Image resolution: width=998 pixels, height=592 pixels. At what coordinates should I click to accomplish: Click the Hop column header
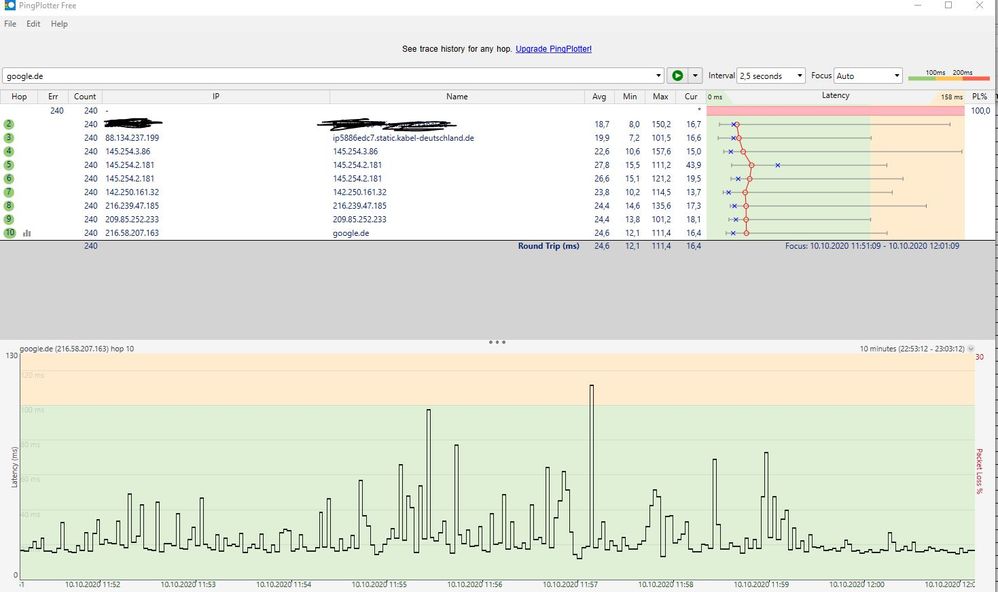19,97
